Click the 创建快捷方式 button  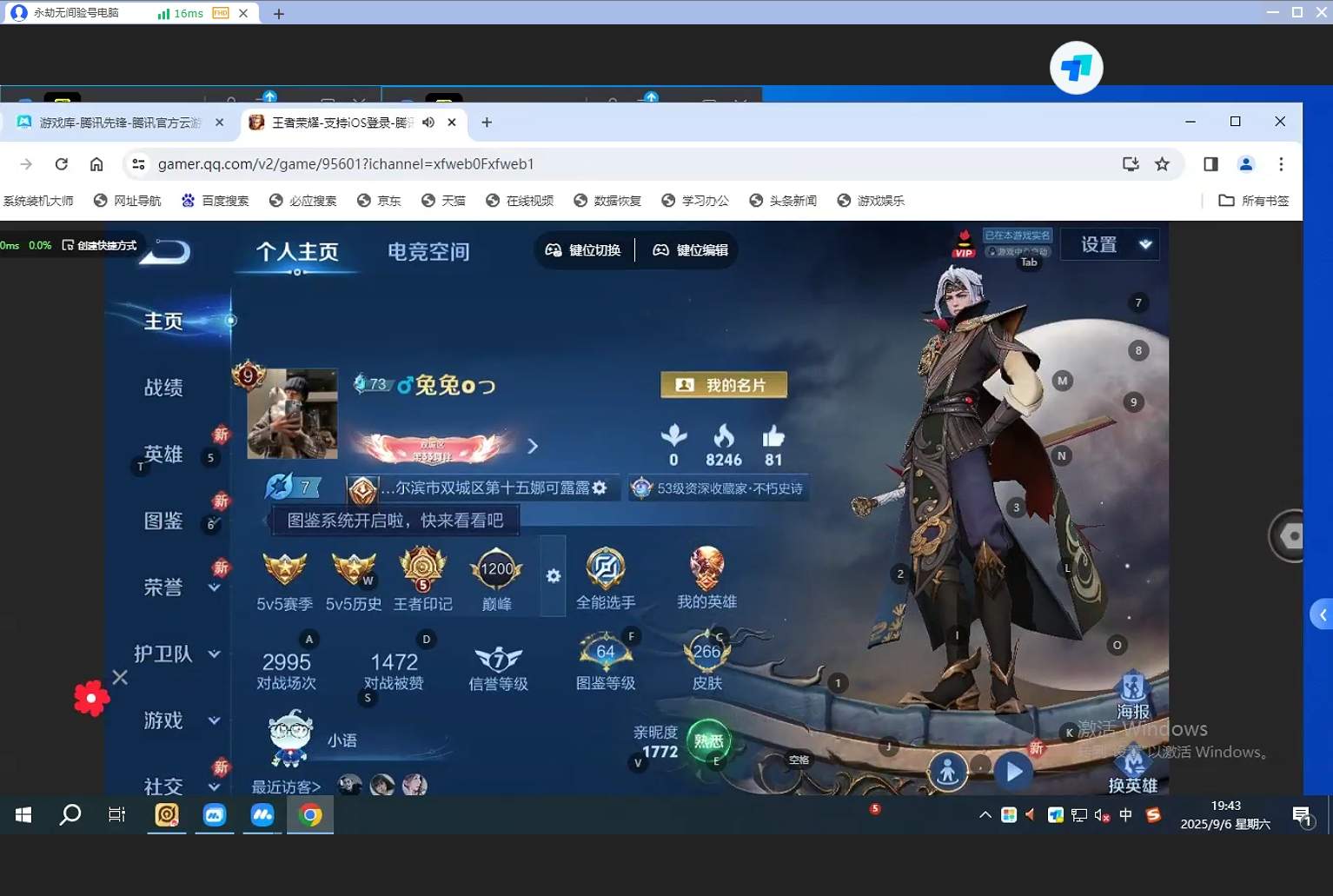(x=99, y=245)
